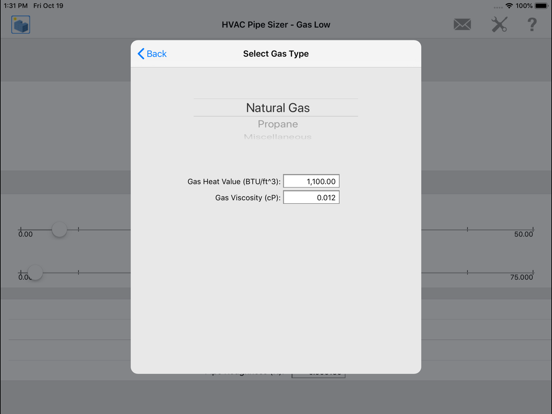Open settings wrench and screwdriver icon

click(x=499, y=25)
